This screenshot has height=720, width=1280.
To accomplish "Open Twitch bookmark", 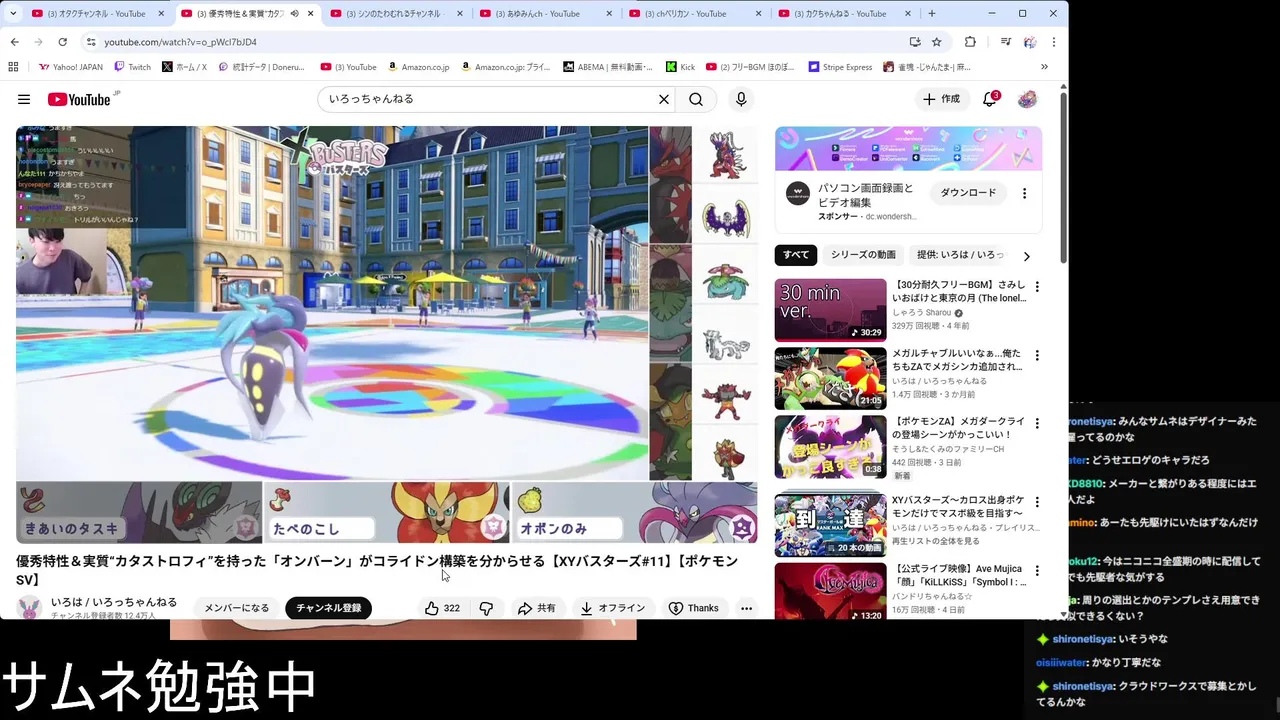I will click(132, 67).
